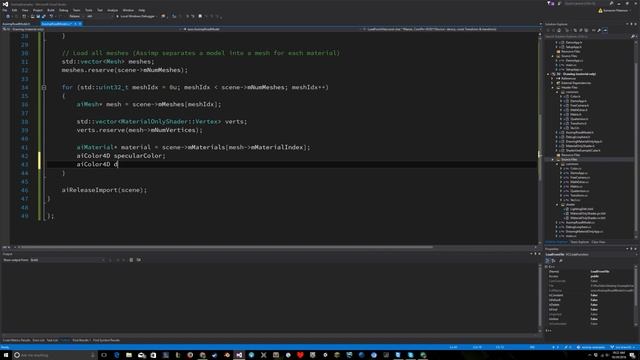Open the Edit menu
Image resolution: width=640 pixels, height=360 pixels.
[14, 10]
